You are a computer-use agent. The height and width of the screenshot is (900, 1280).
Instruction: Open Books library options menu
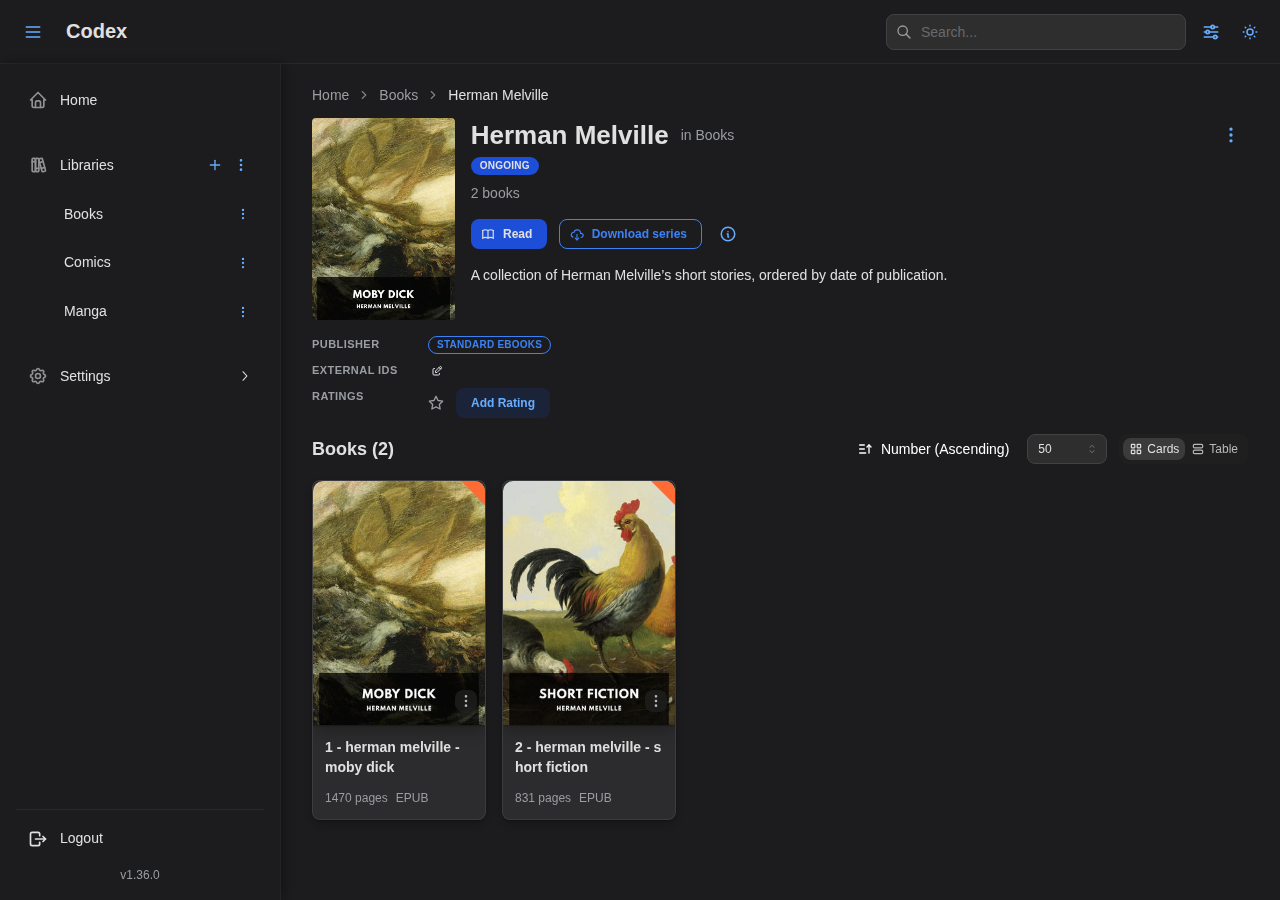242,214
